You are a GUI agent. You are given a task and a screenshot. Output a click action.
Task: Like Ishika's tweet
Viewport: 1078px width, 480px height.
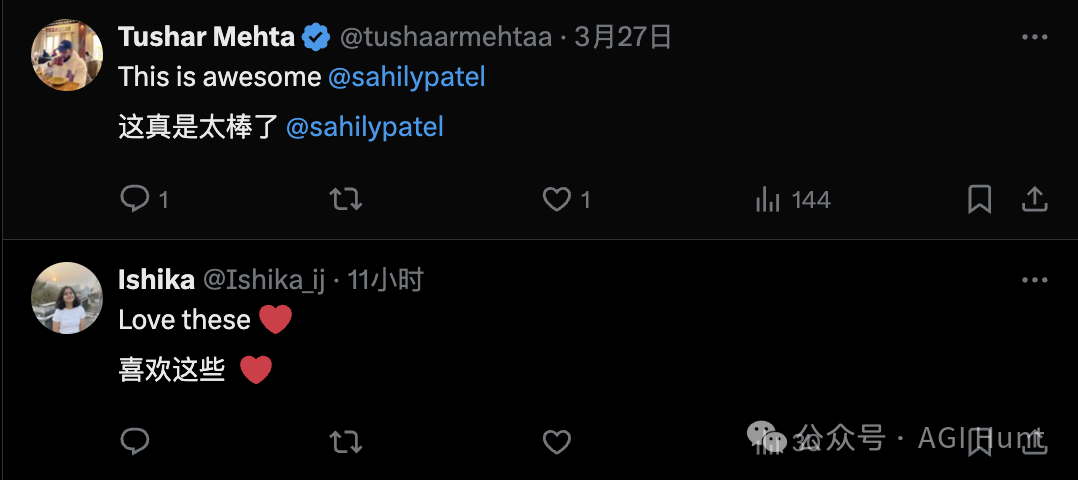[x=557, y=441]
